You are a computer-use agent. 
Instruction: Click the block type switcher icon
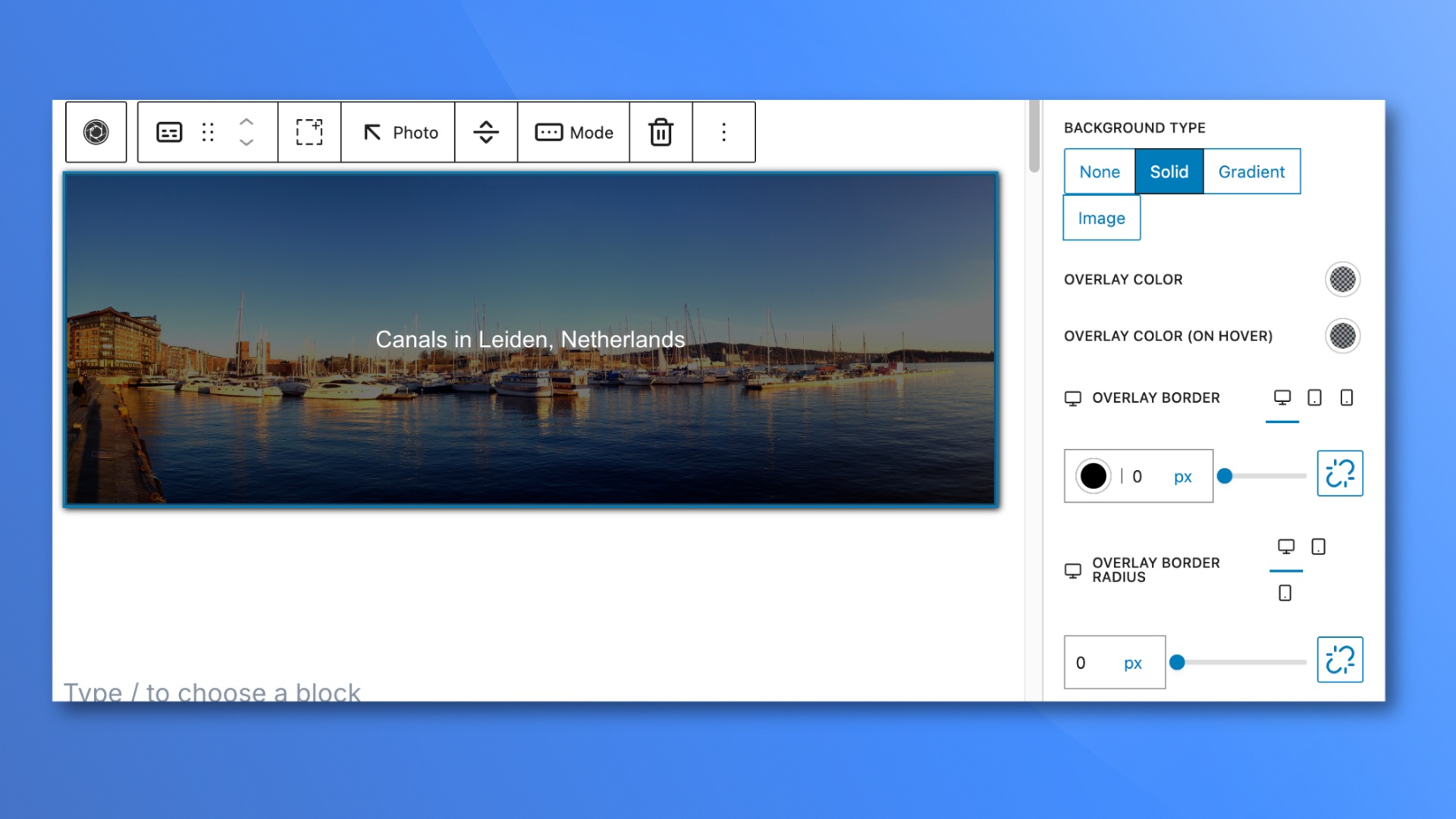169,132
